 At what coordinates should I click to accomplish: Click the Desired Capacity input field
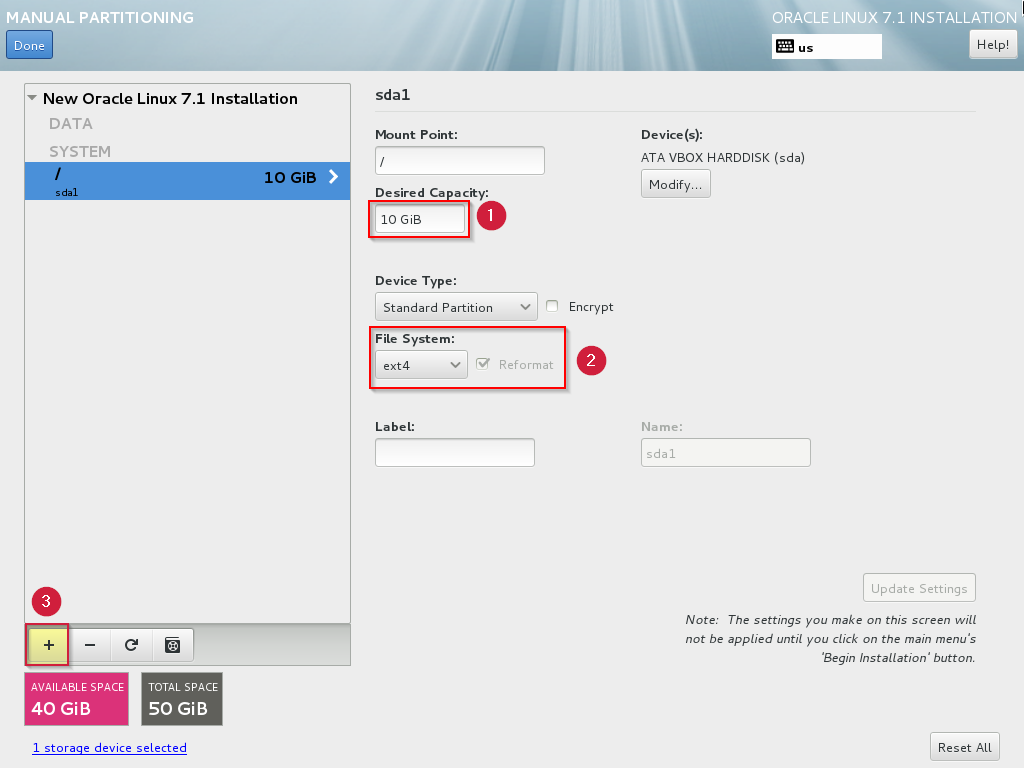420,219
